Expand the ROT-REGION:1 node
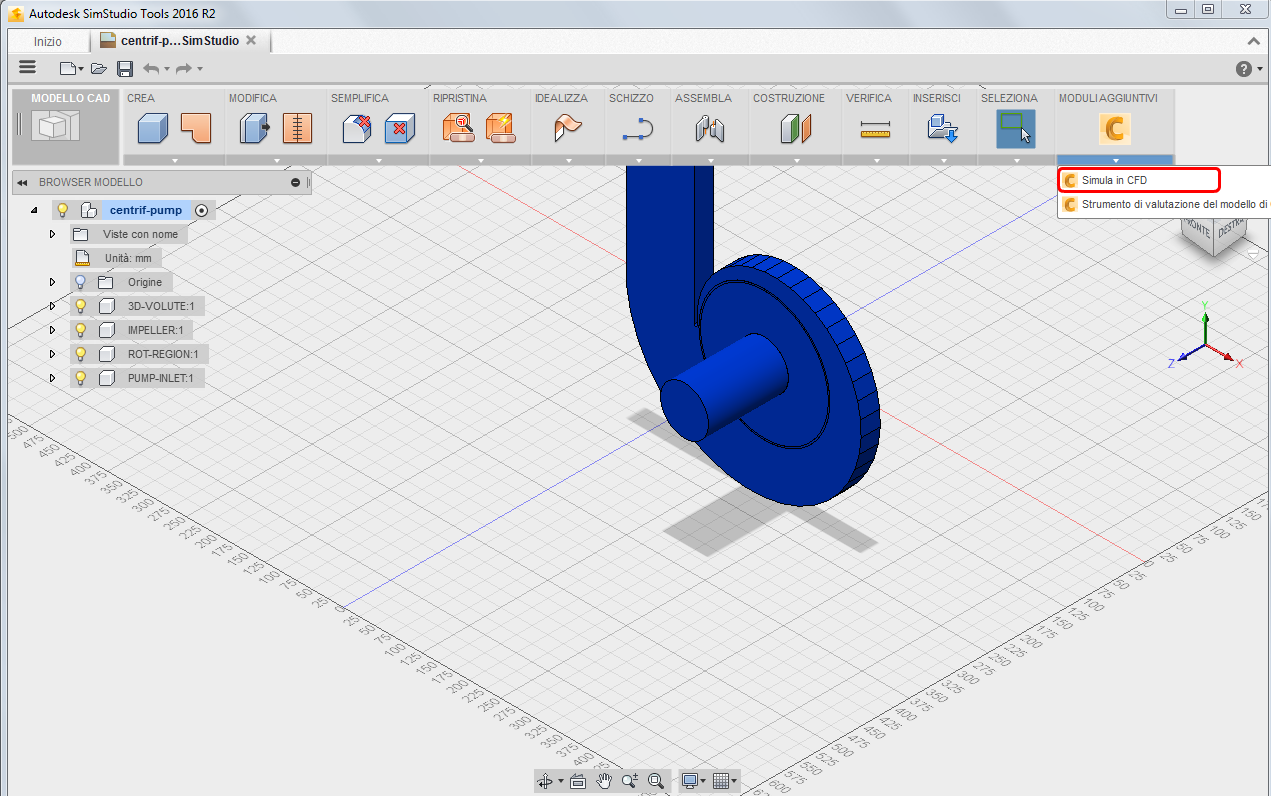This screenshot has height=796, width=1271. (52, 354)
